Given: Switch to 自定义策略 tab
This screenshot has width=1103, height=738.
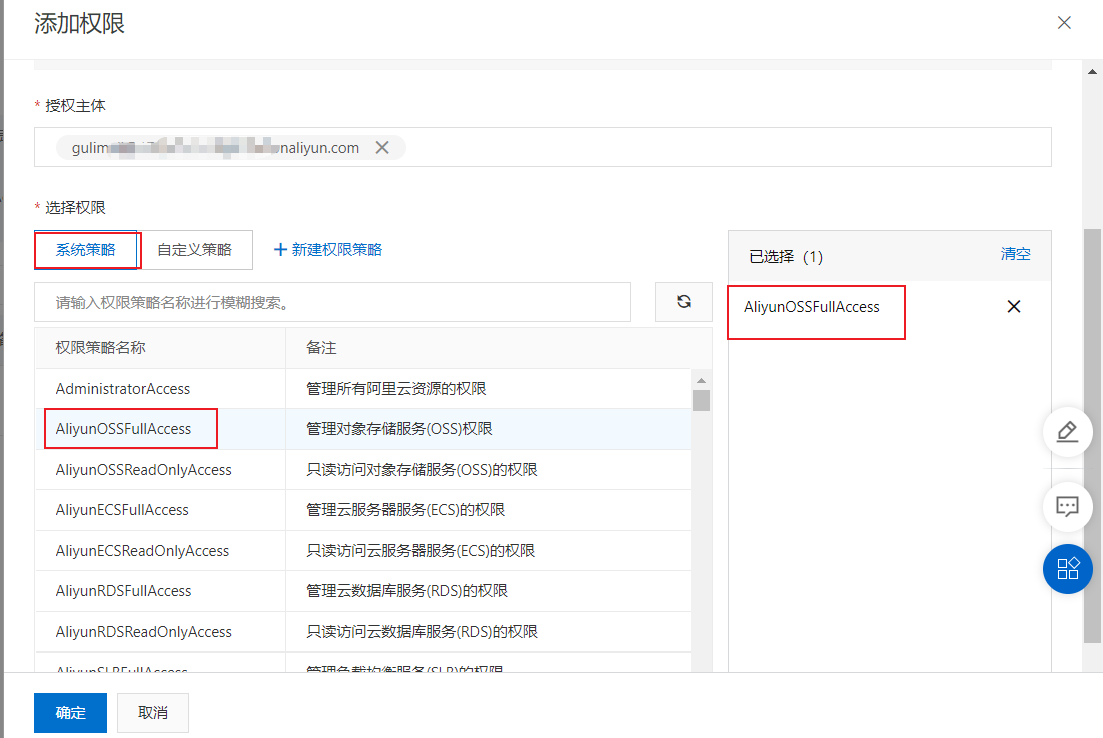Looking at the screenshot, I should point(195,250).
